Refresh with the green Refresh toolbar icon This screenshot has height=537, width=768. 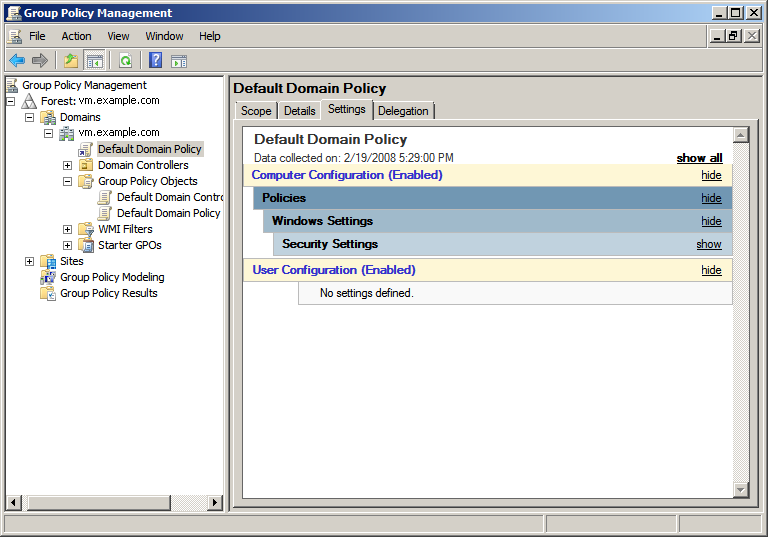point(126,61)
